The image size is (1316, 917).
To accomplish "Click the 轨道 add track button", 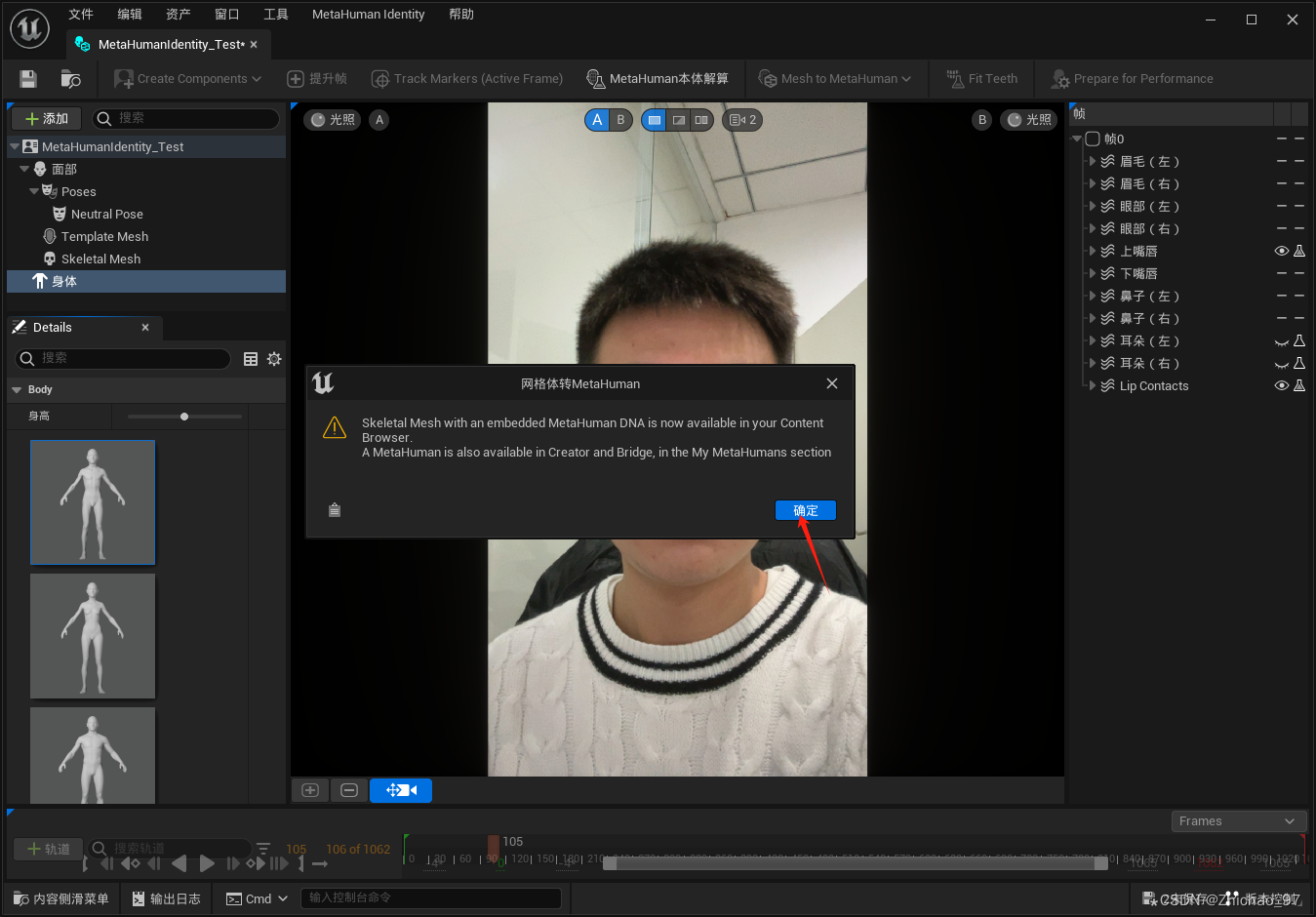I will [x=48, y=849].
